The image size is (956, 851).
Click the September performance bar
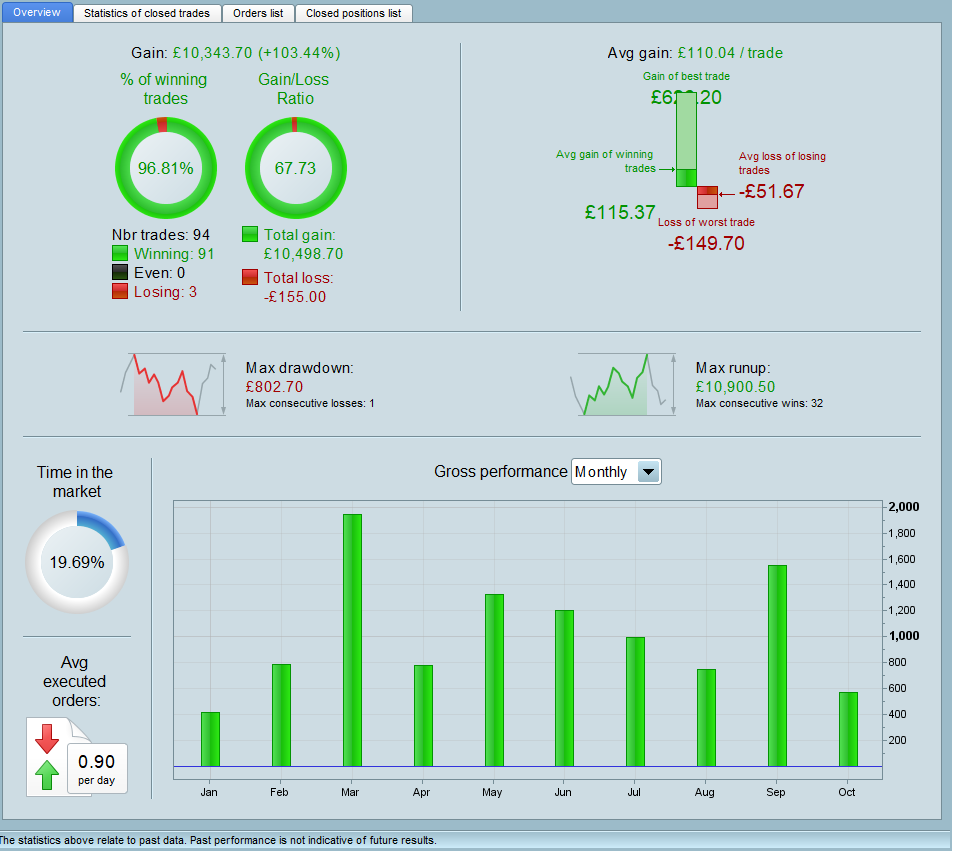pyautogui.click(x=777, y=666)
